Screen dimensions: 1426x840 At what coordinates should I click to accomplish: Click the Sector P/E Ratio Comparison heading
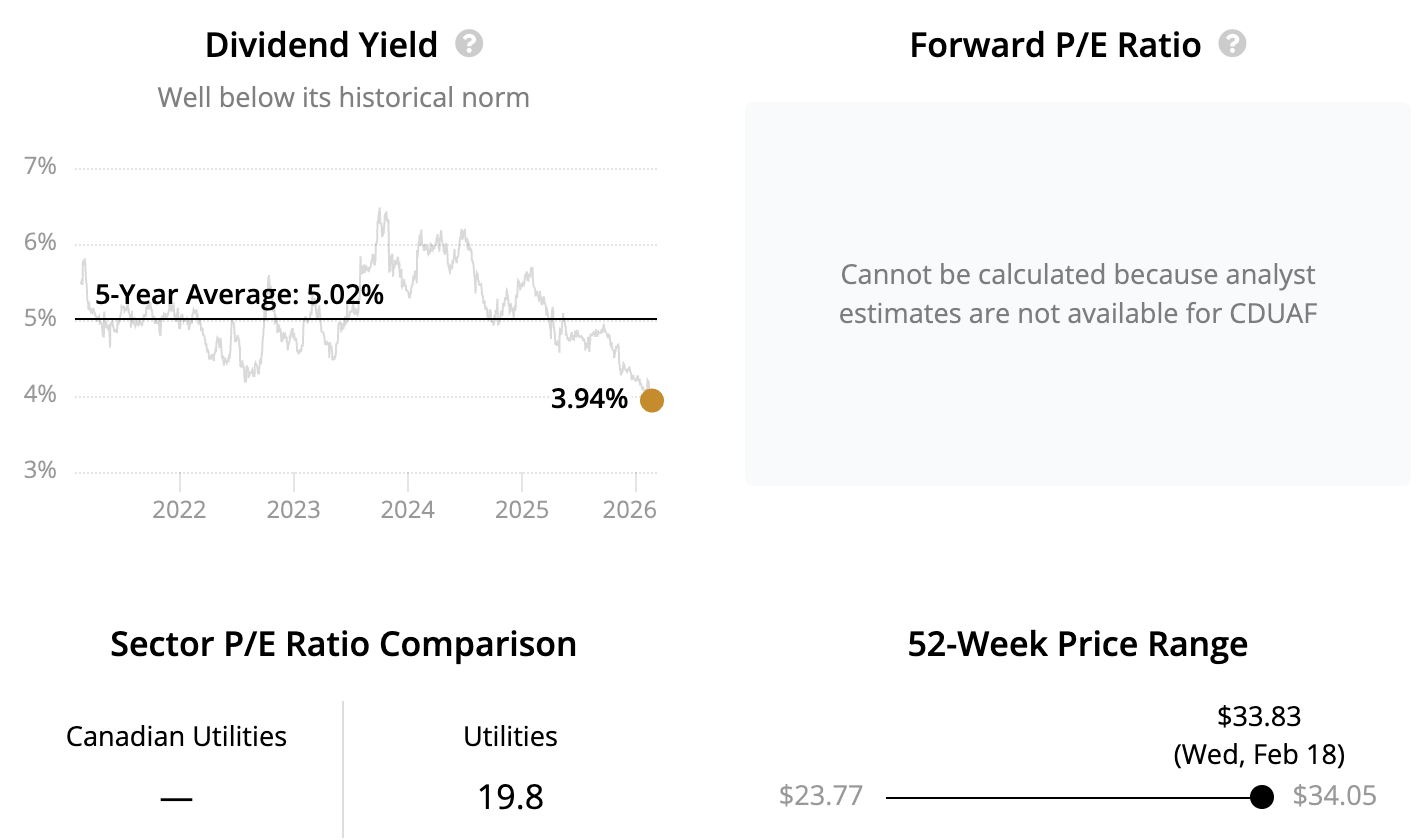coord(343,644)
